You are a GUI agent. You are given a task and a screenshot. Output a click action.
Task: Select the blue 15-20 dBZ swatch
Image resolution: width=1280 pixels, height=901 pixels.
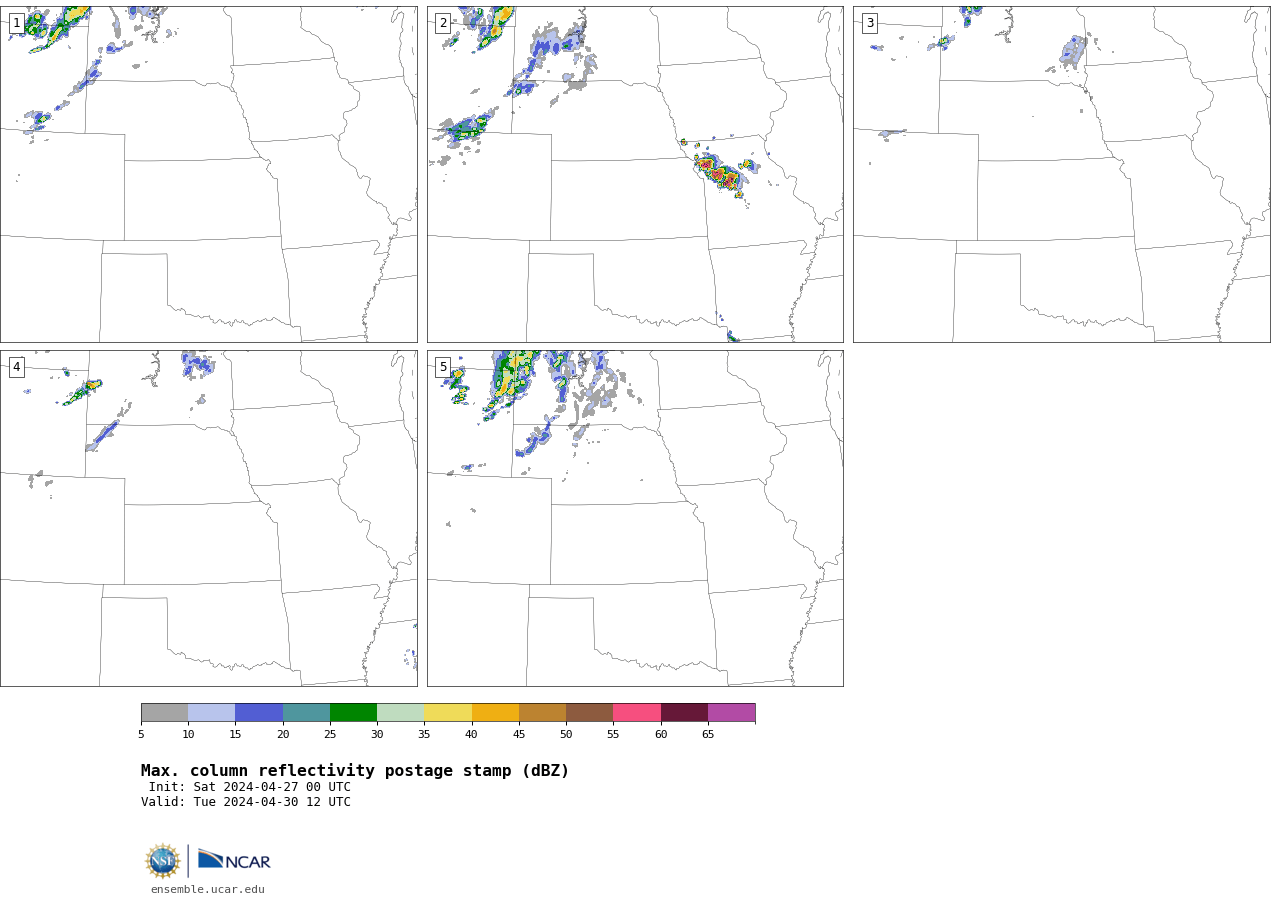tap(259, 713)
